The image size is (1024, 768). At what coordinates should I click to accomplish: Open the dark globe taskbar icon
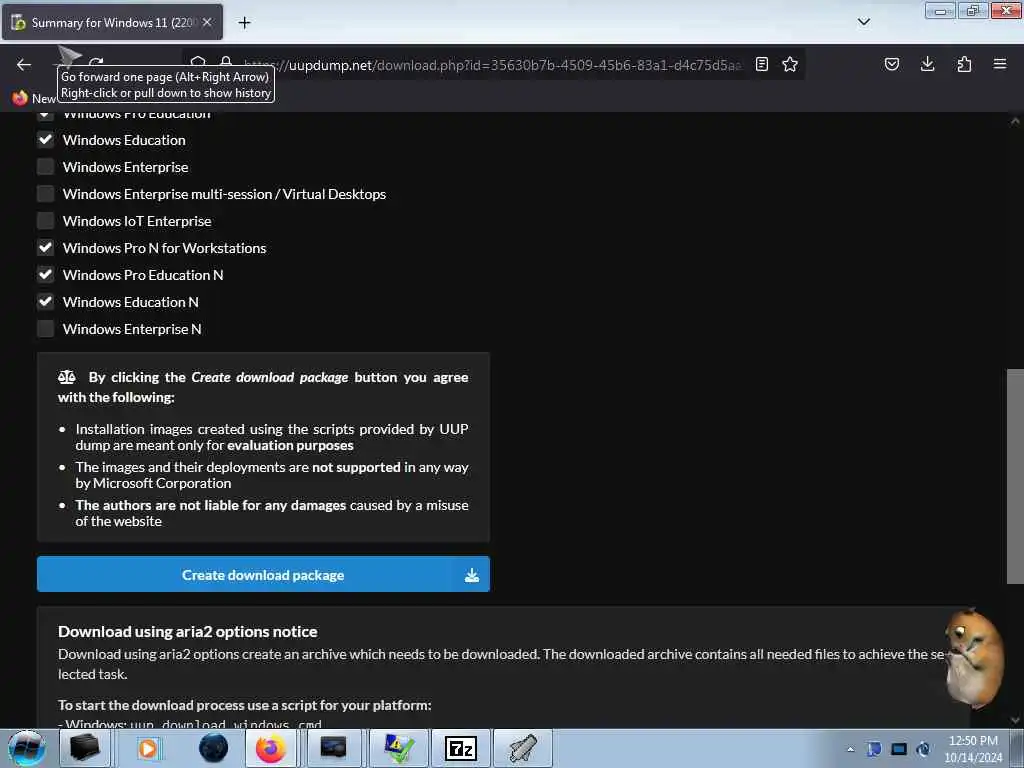coord(214,748)
